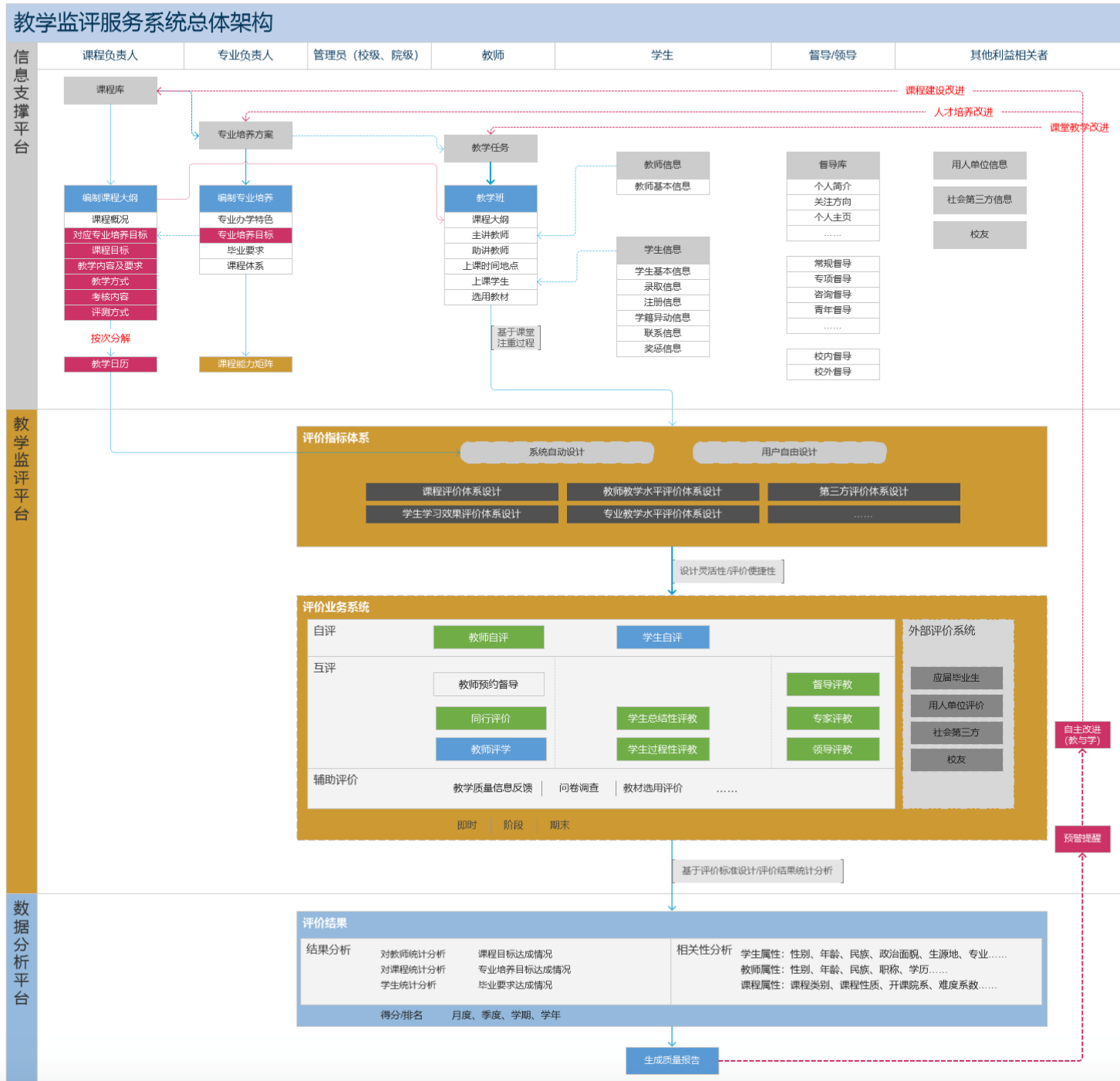Screen dimensions: 1120x1081
Task: Click the 课程建设改进 red label
Action: (x=934, y=91)
